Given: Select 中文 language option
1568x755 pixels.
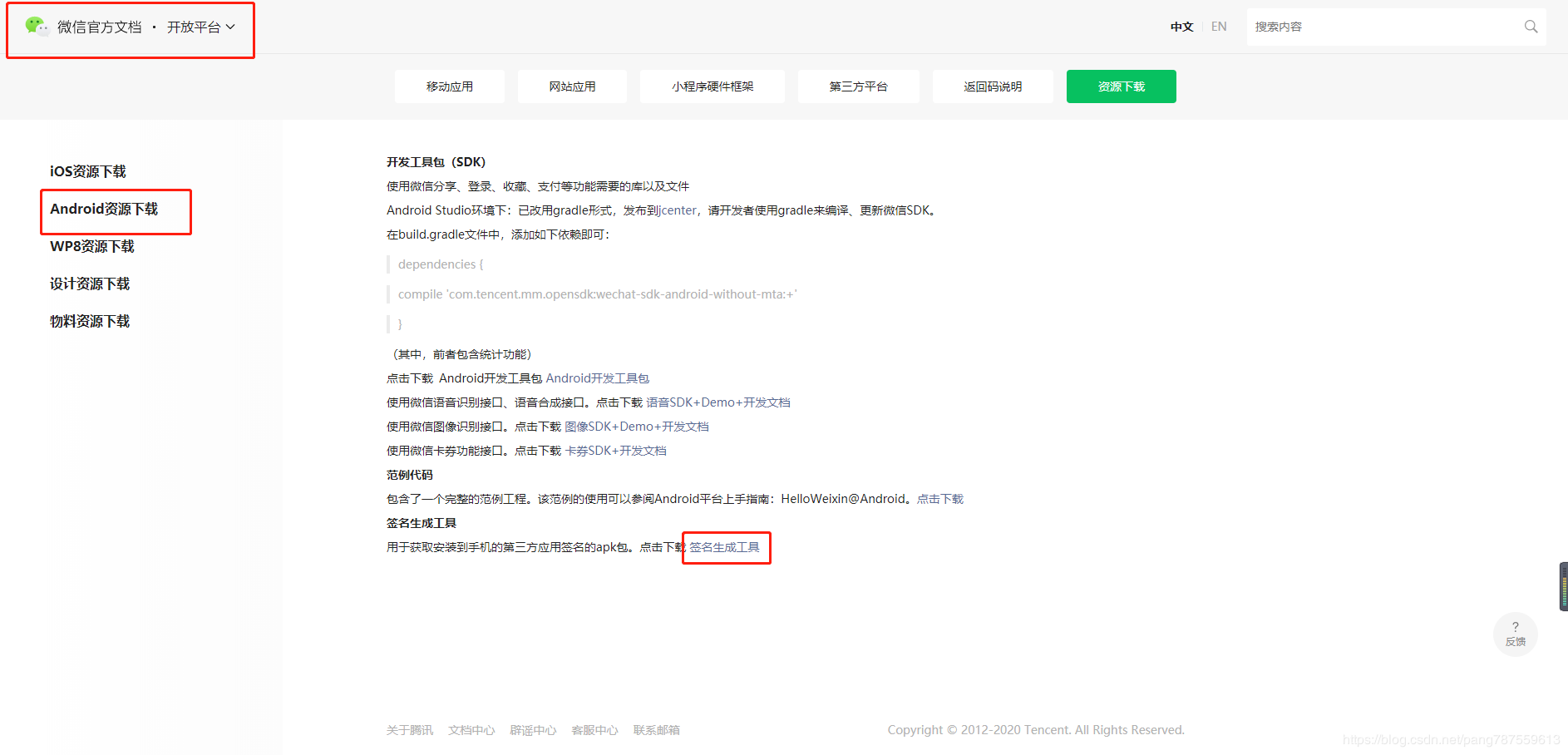Looking at the screenshot, I should click(x=1181, y=26).
